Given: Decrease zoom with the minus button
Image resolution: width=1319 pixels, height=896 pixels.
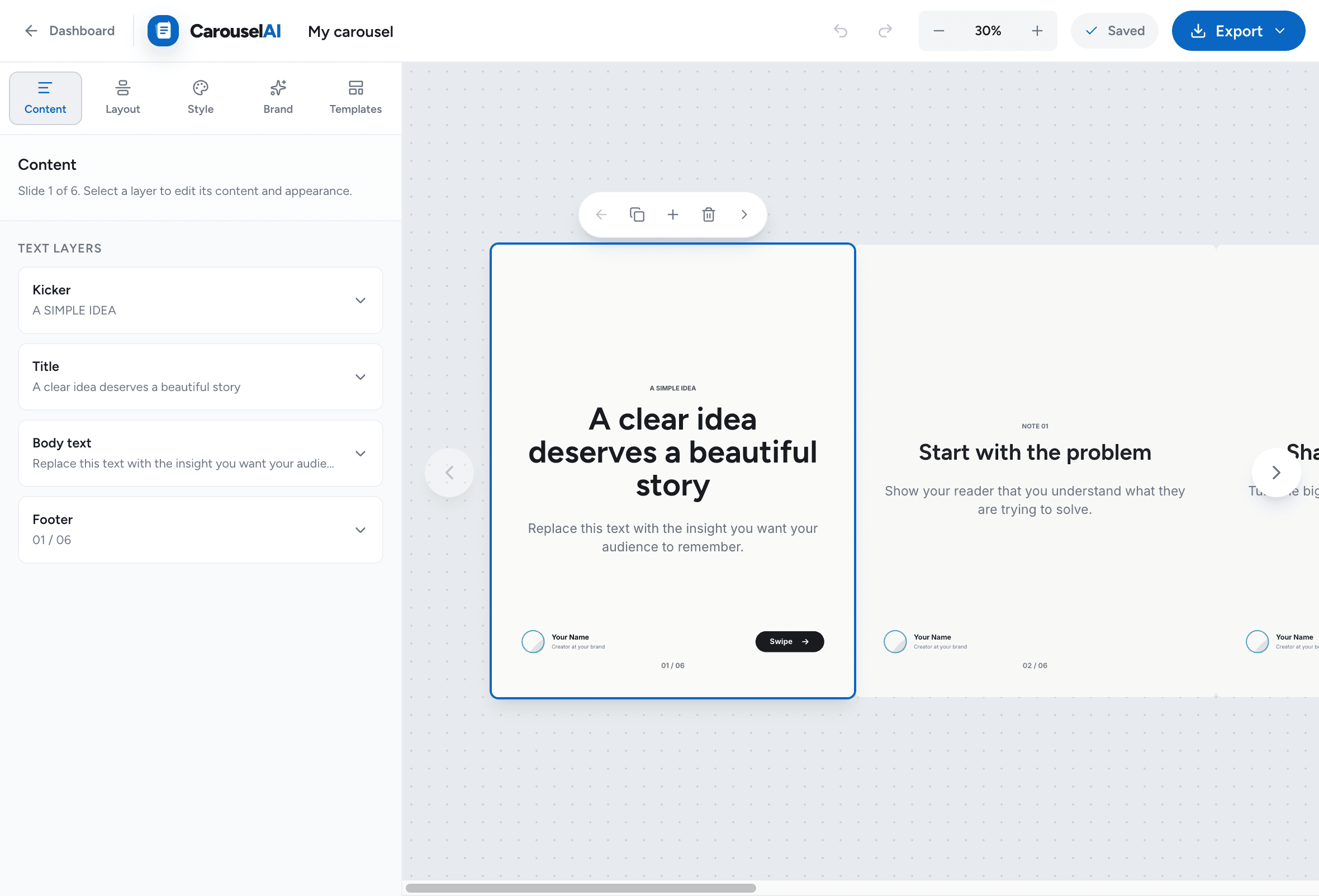Looking at the screenshot, I should 939,31.
